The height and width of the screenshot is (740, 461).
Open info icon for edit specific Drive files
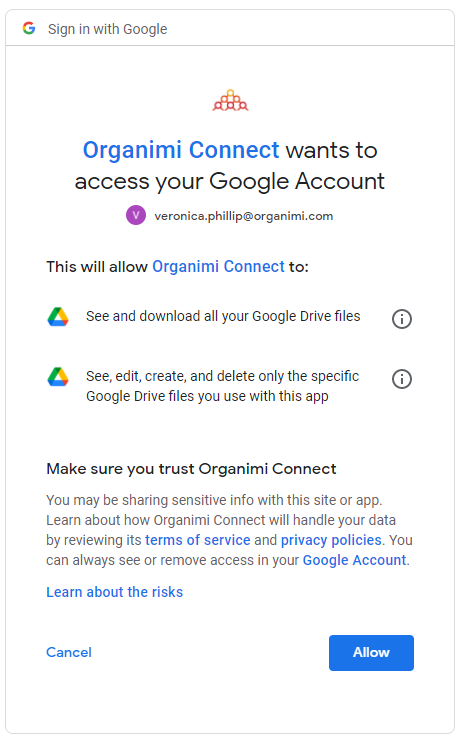402,378
